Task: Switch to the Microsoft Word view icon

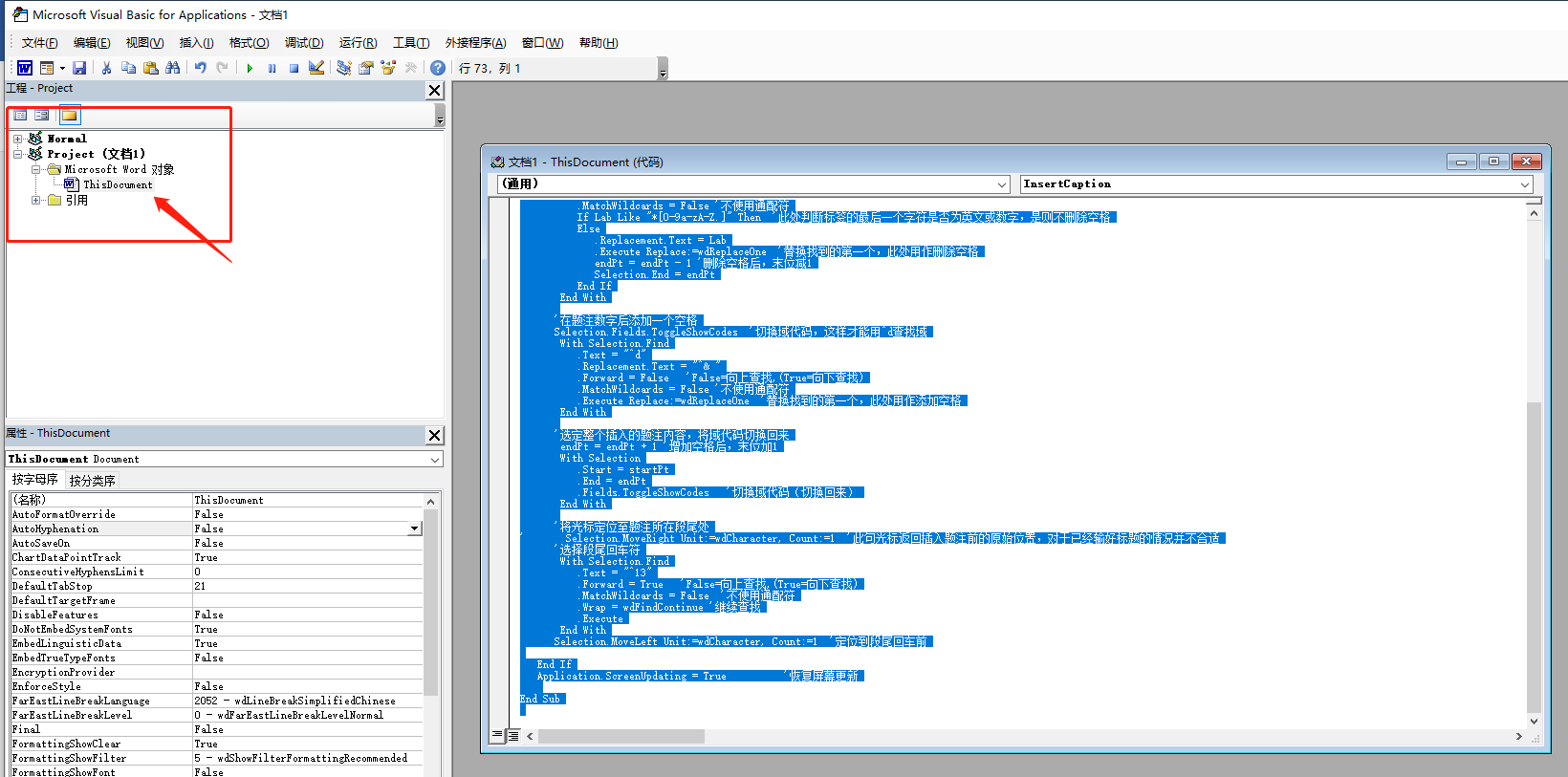Action: [25, 68]
